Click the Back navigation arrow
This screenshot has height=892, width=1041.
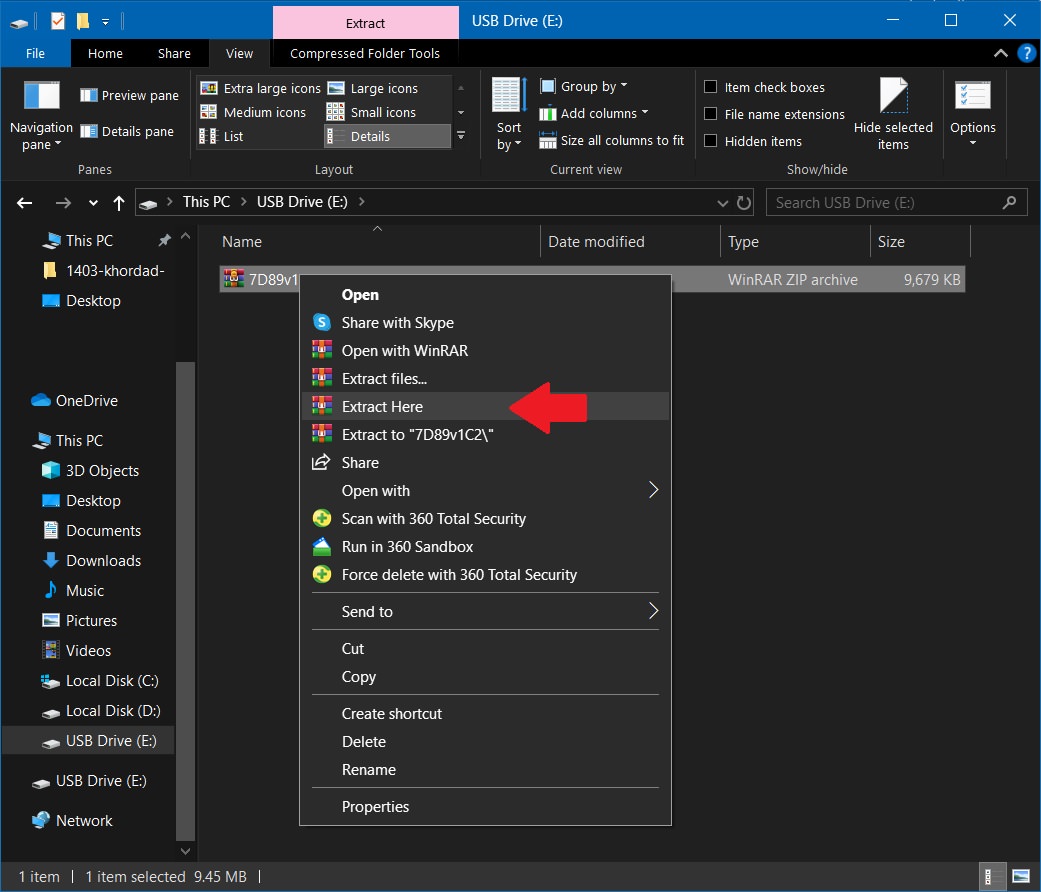[x=25, y=202]
